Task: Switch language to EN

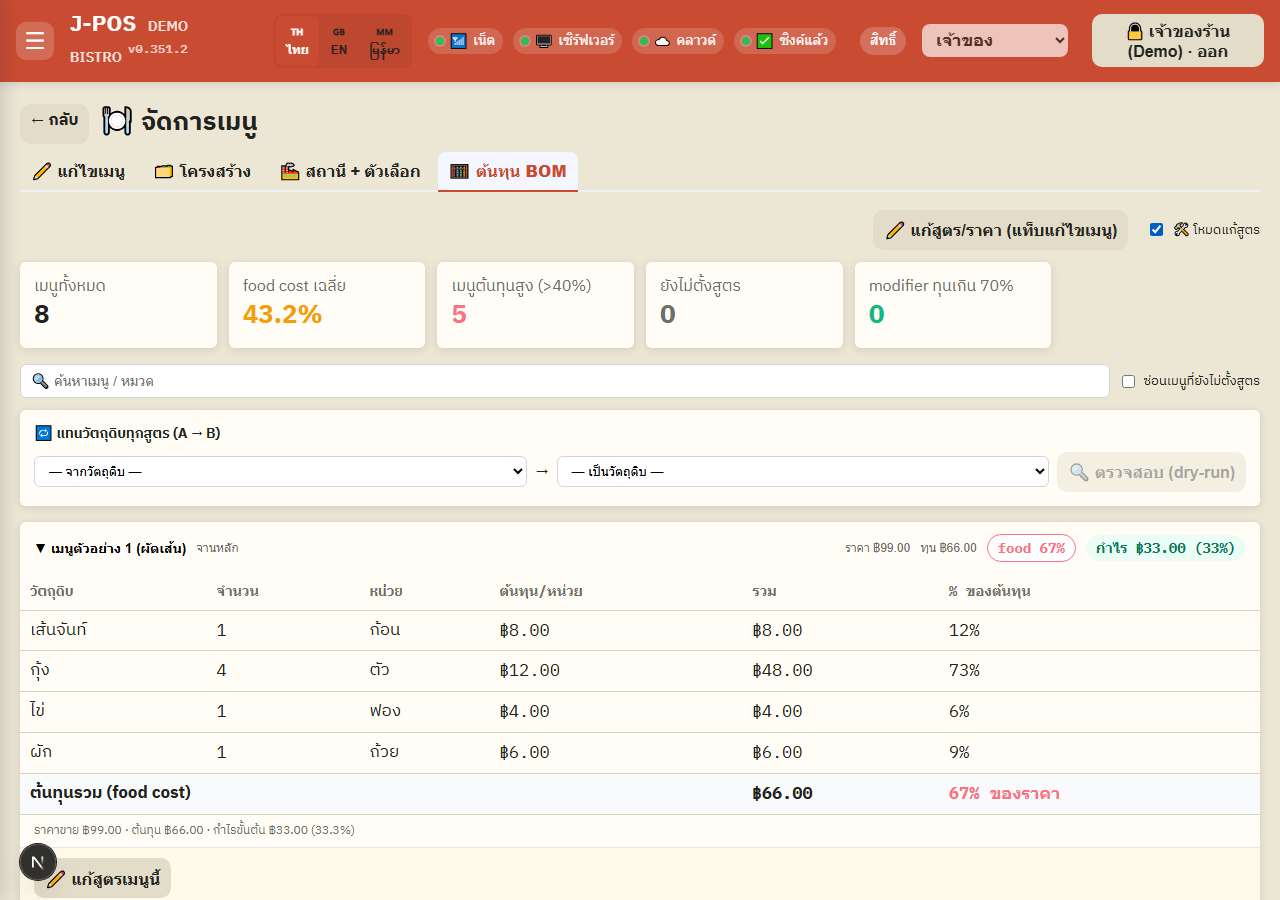Action: pyautogui.click(x=339, y=41)
